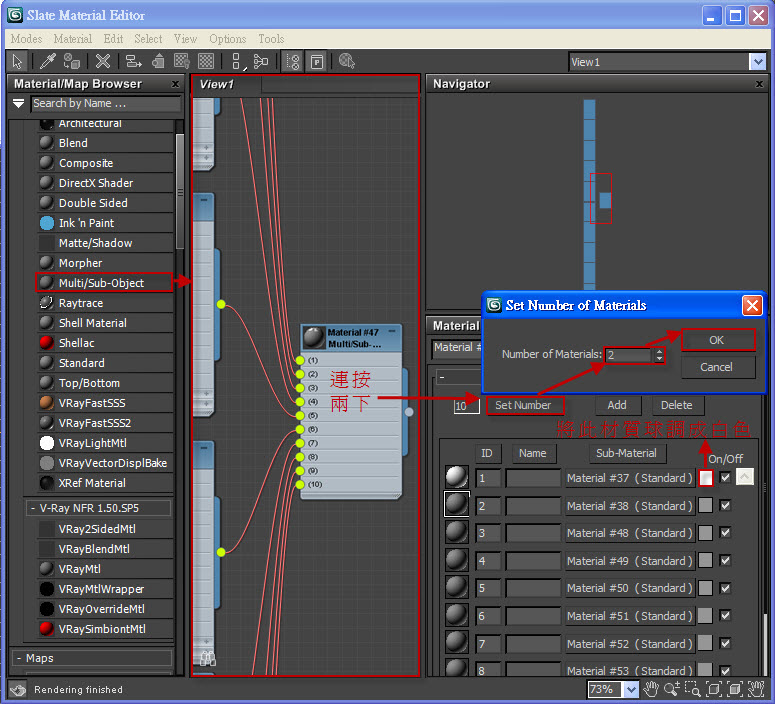Switch to the View1 tab
775x704 pixels.
click(x=216, y=85)
